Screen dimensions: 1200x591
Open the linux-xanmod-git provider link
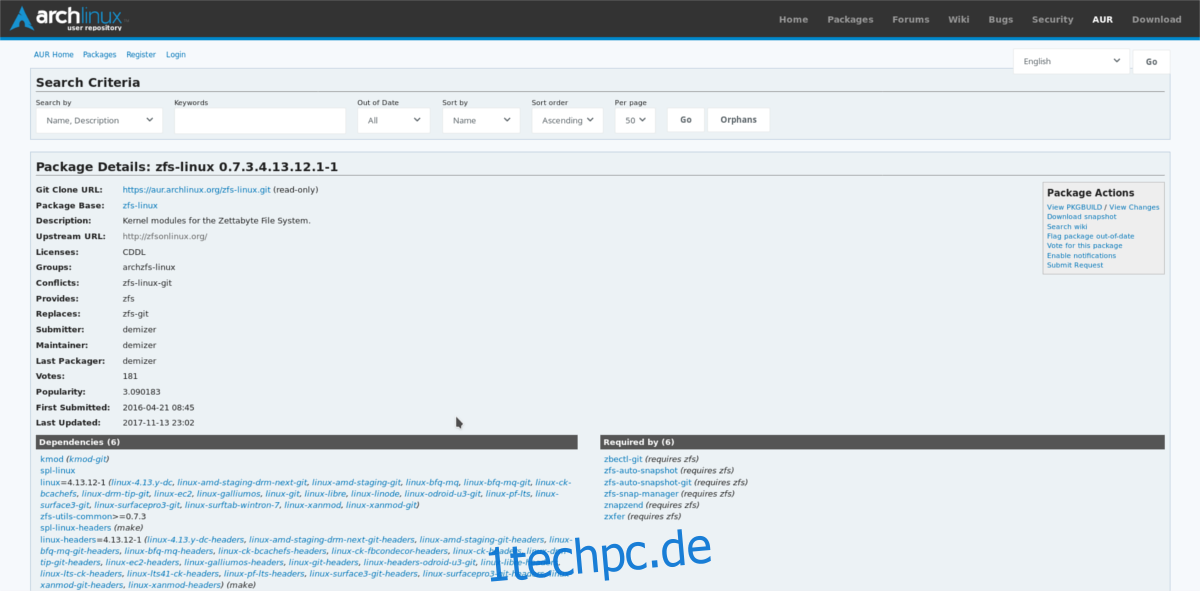pyautogui.click(x=382, y=506)
